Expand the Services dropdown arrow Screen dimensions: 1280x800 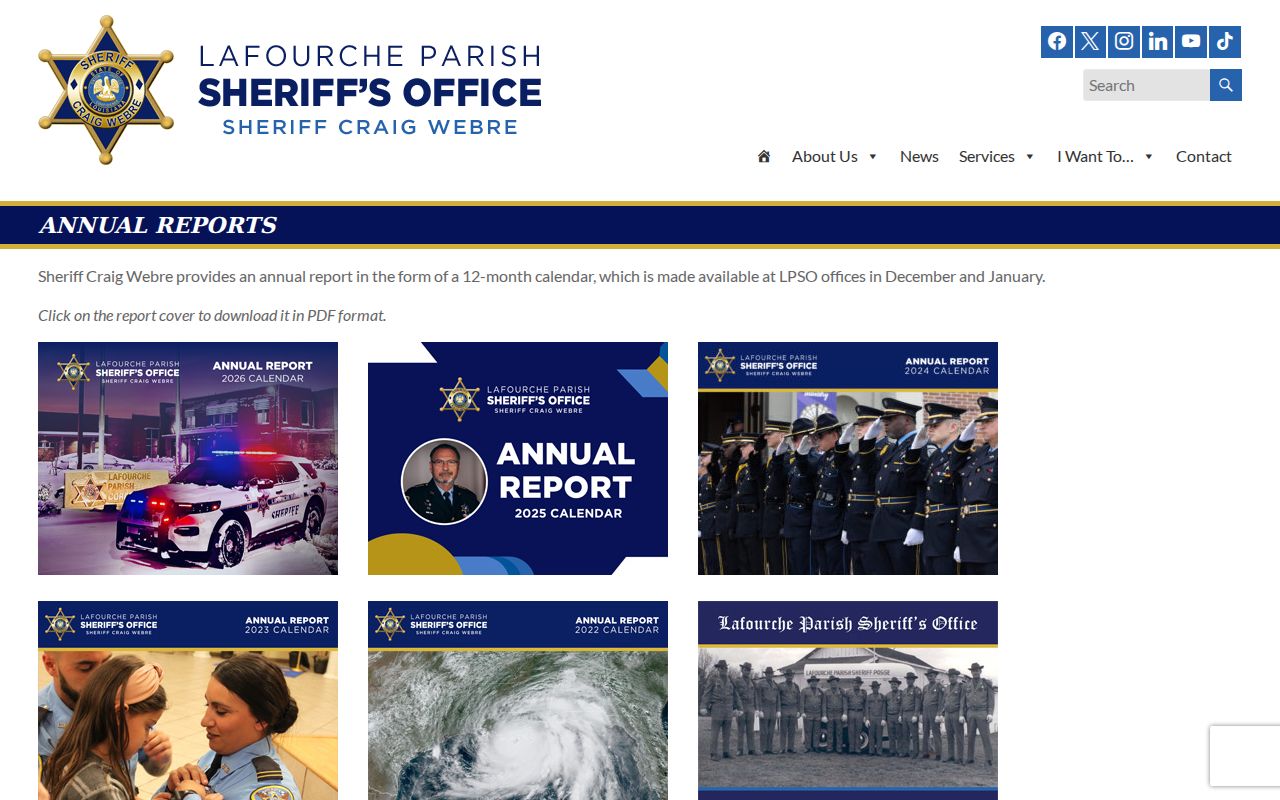coord(1030,157)
